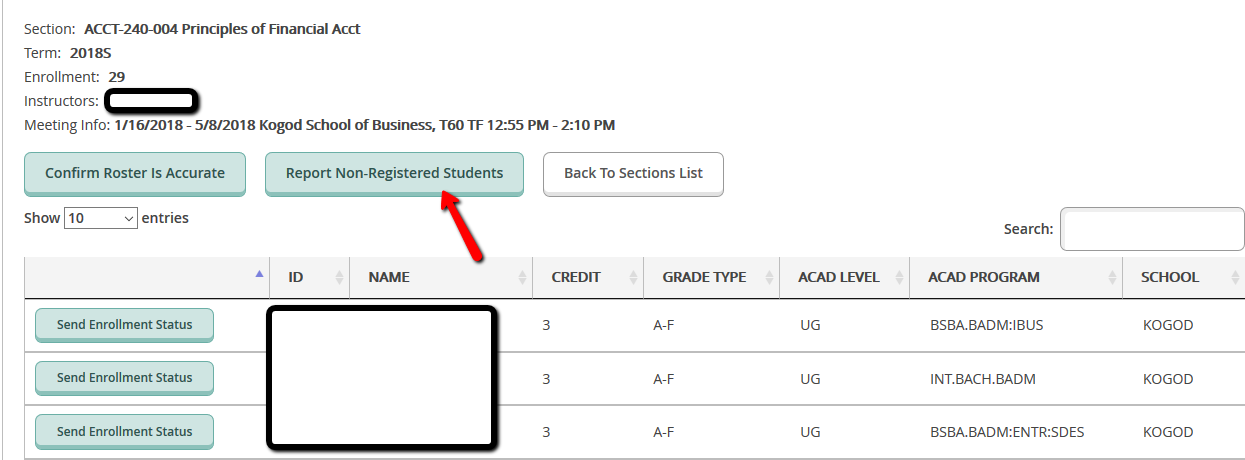
Task: Click the BSBA.BADM:IBUS program cell
Action: pyautogui.click(x=987, y=325)
